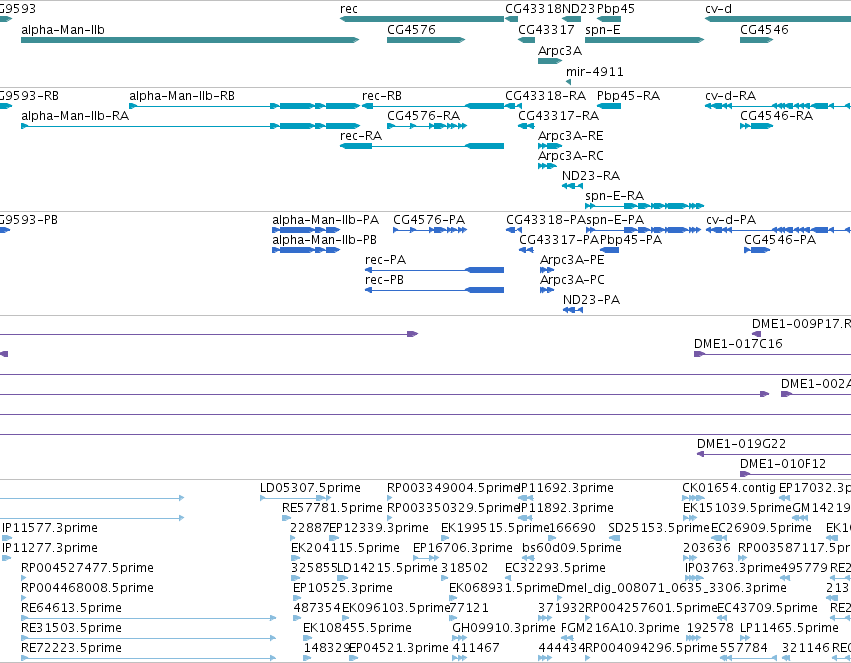This screenshot has width=851, height=663.
Task: Click the alpha-Man-IIb-RB transcript label
Action: pos(182,95)
